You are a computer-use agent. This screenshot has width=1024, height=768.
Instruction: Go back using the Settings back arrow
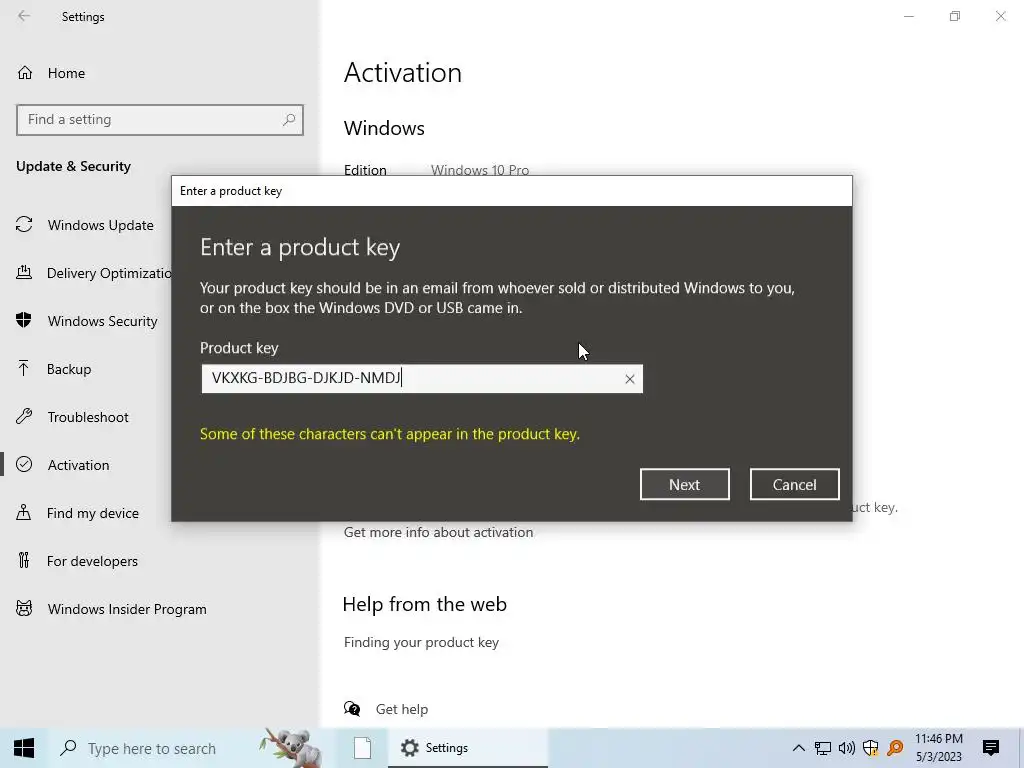point(24,16)
